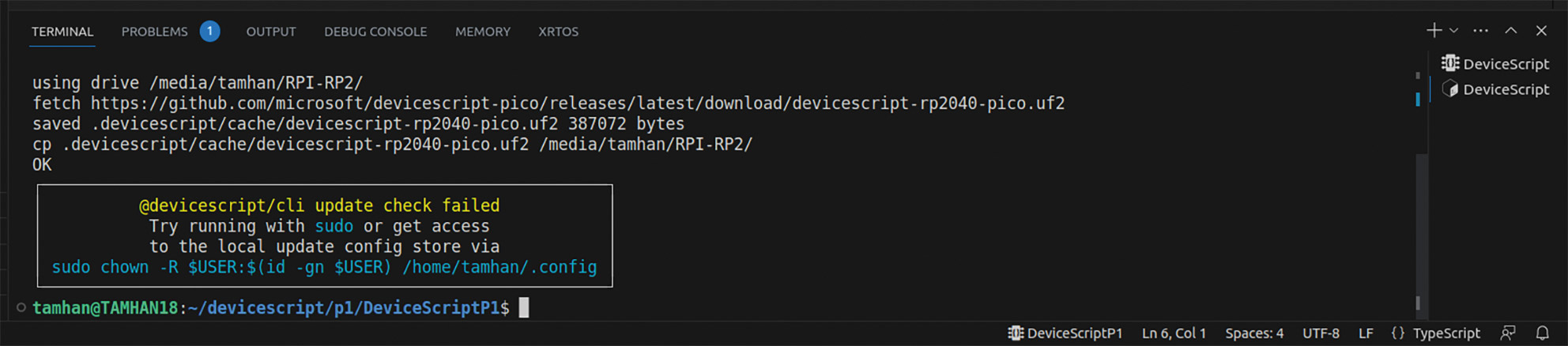Select the first DeviceScript terminal entry

point(1495,64)
